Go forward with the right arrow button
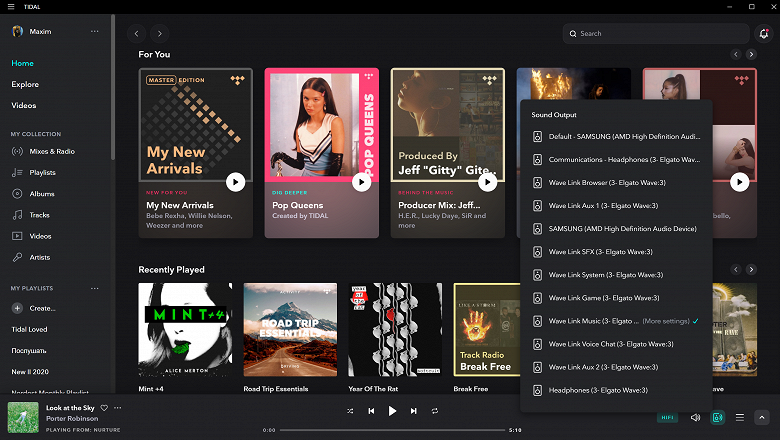The width and height of the screenshot is (780, 440). click(160, 33)
